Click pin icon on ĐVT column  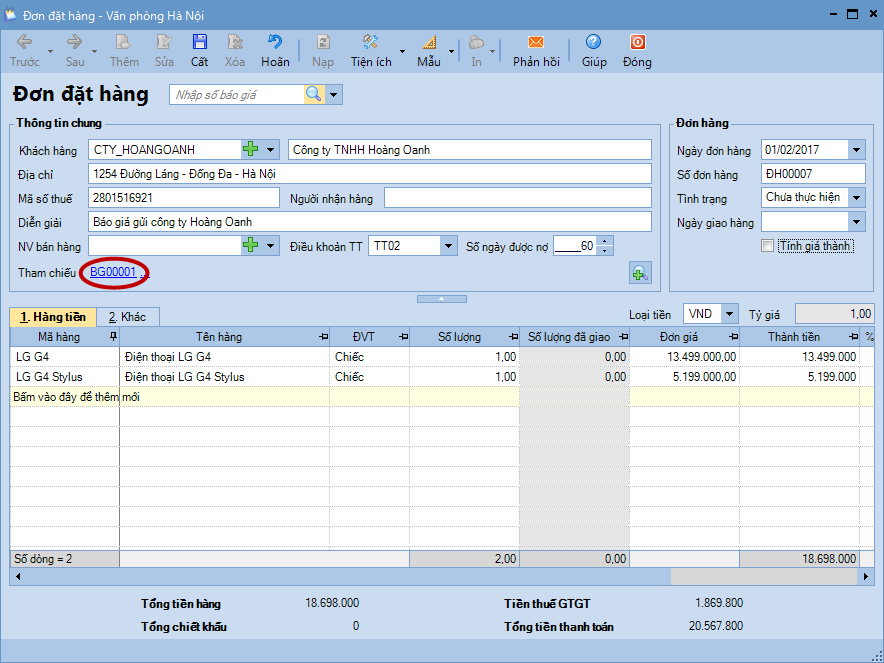(x=403, y=337)
